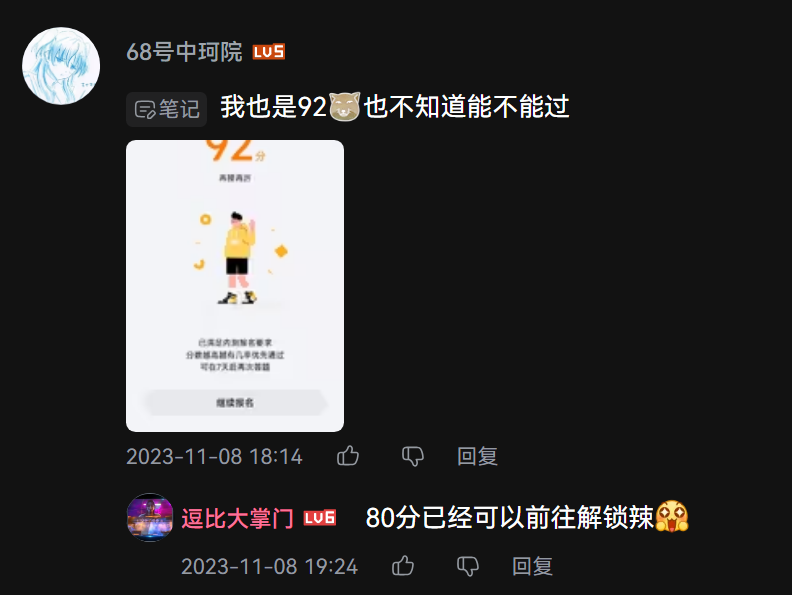Click the note icon inside 笔记 tag

coord(145,110)
